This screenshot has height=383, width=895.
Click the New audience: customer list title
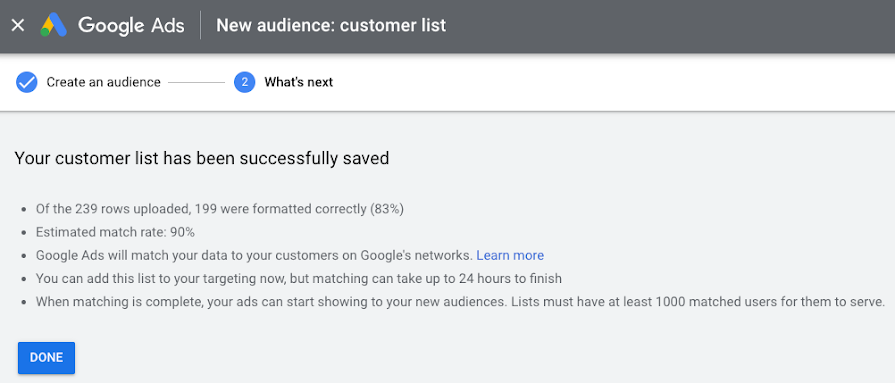[331, 26]
